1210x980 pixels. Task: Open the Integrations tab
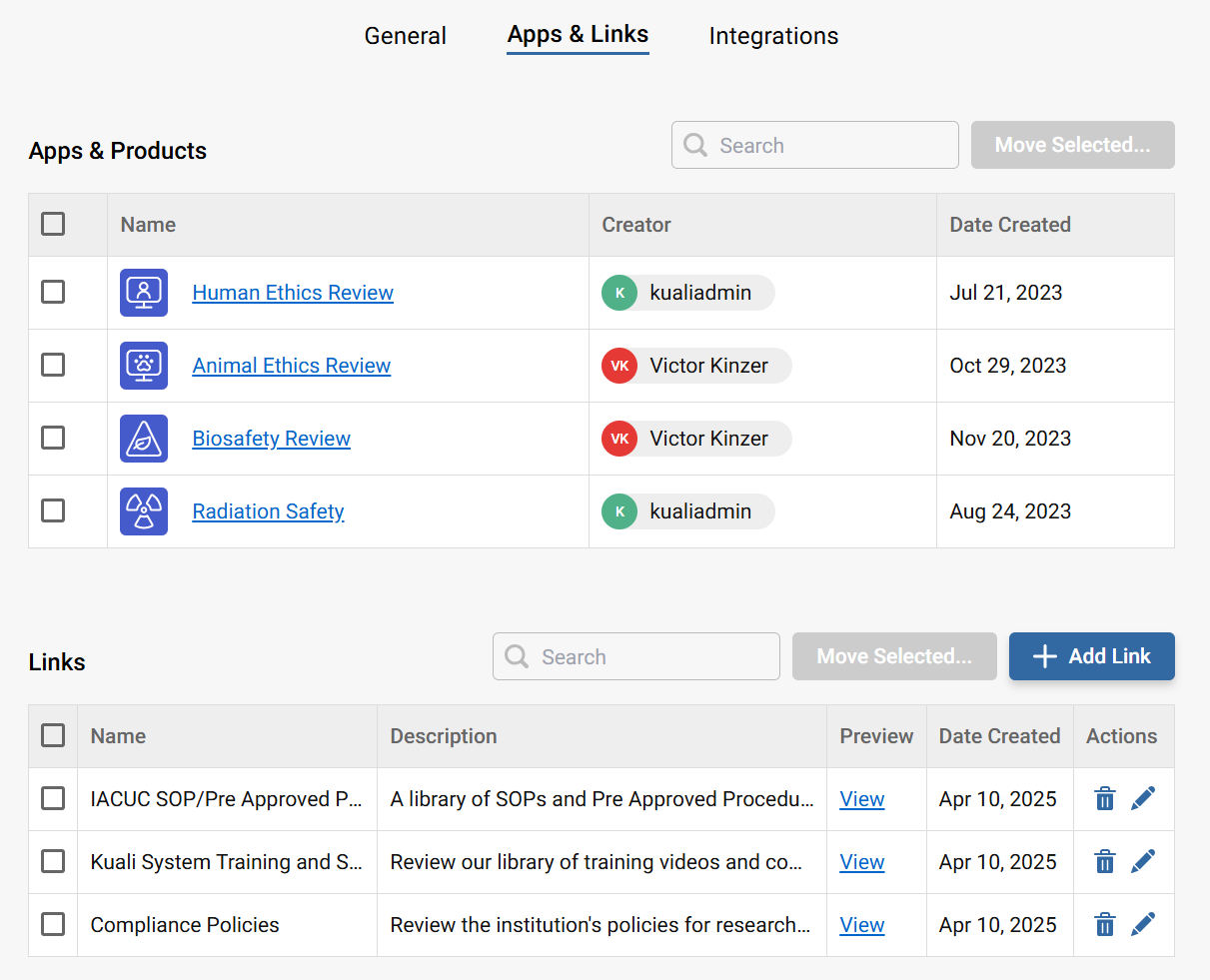(772, 35)
